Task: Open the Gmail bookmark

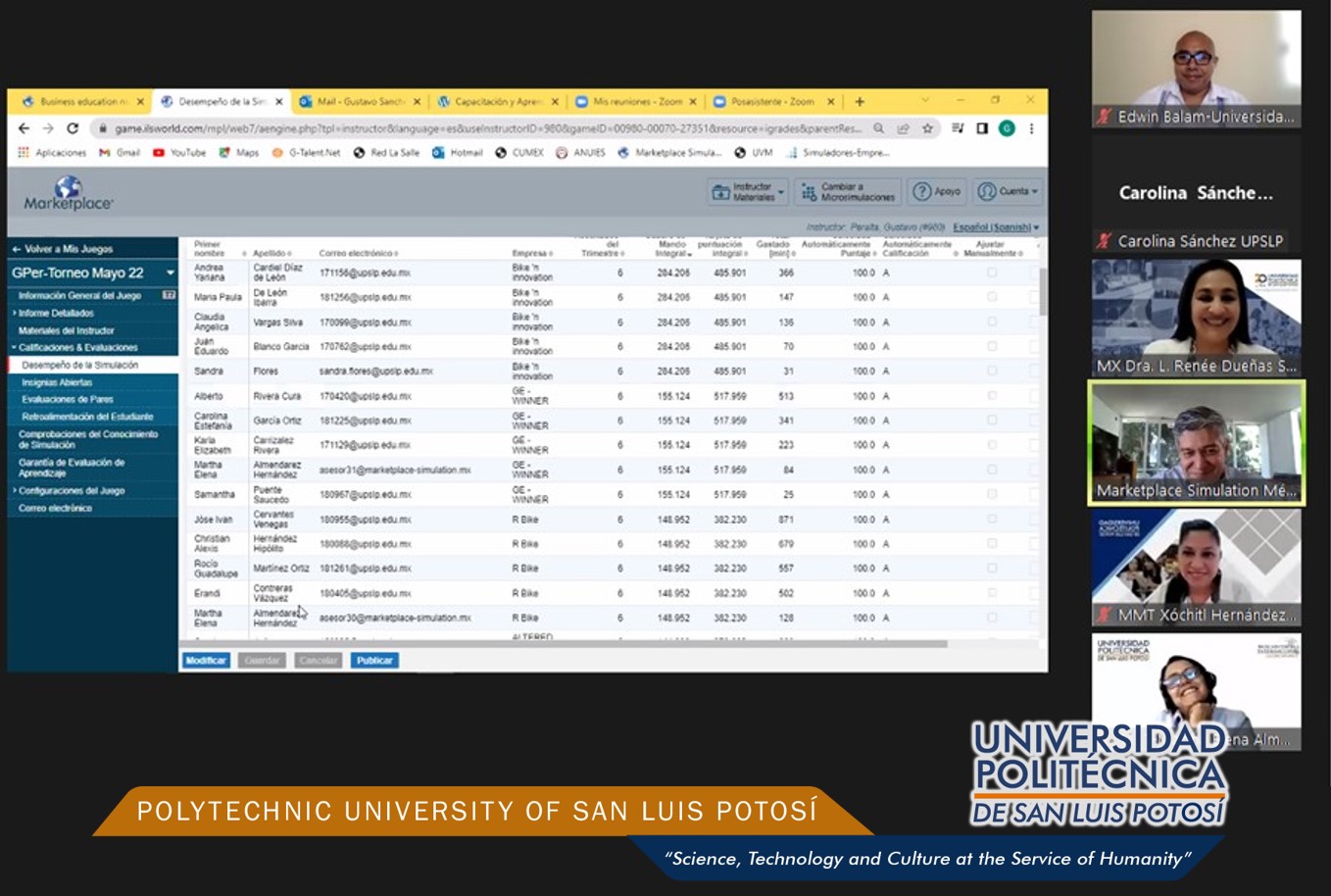Action: tap(119, 153)
